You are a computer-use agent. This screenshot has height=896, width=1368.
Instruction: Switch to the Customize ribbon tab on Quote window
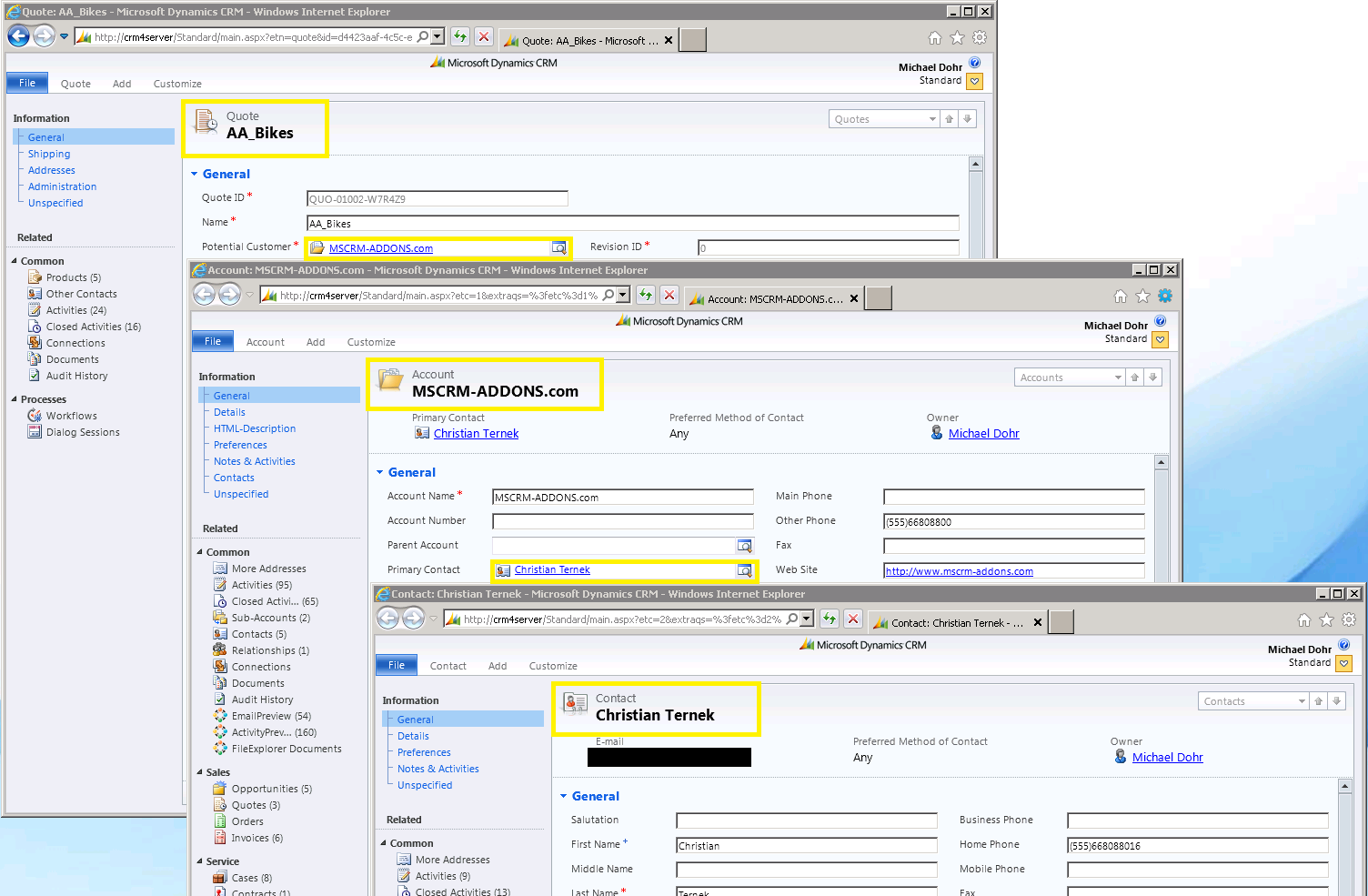coord(177,83)
